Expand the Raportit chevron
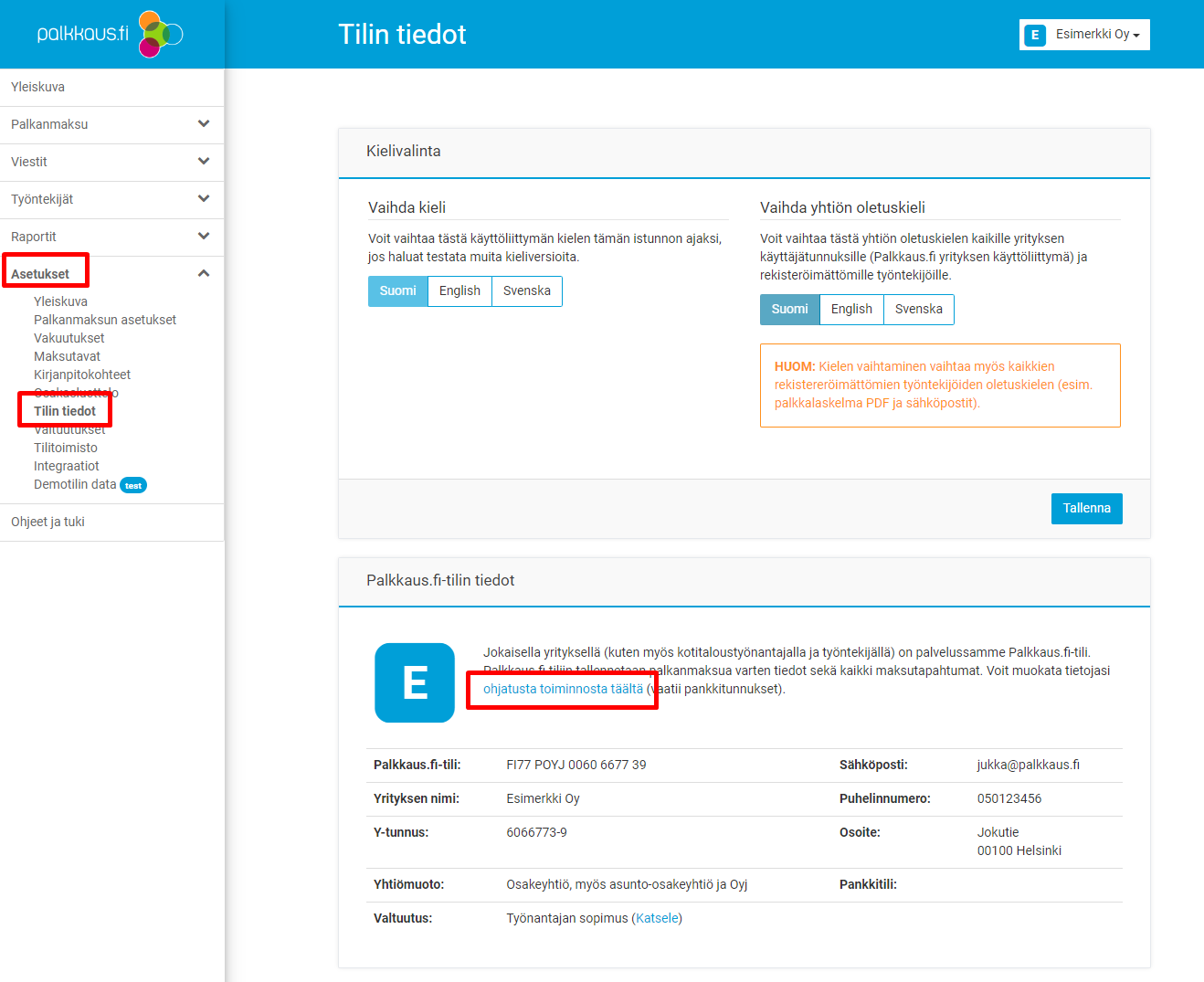The image size is (1204, 982). pos(204,237)
